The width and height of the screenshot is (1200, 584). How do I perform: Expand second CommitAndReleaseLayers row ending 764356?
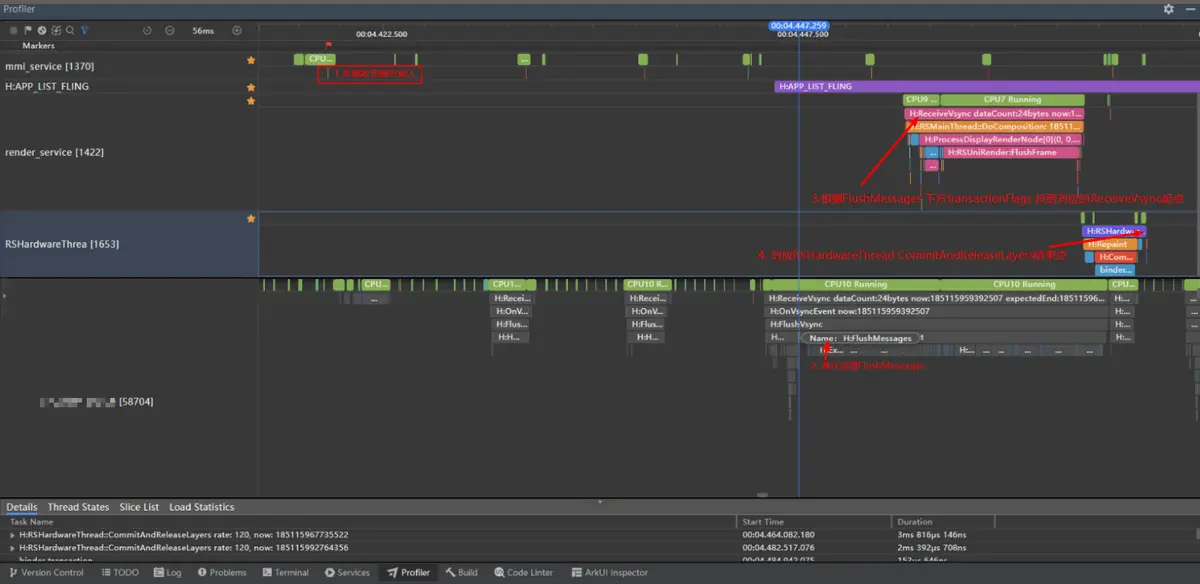[x=13, y=548]
